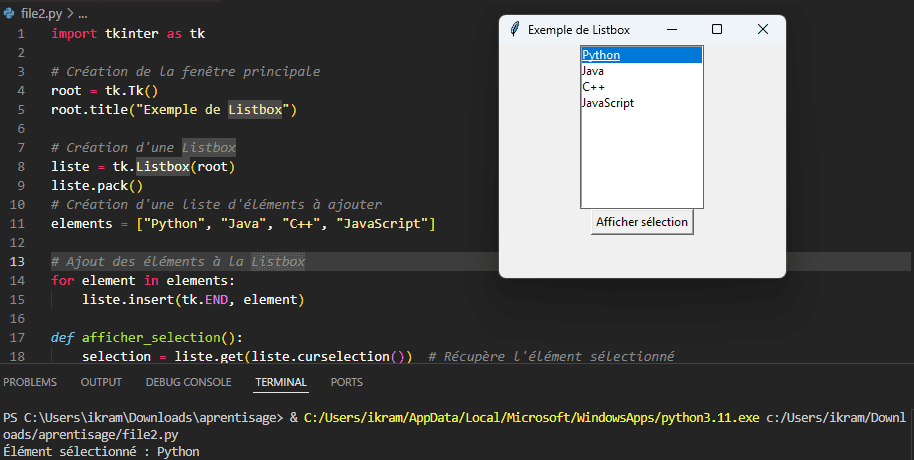Show the PORTS tab
Screen dimensions: 914x460
[347, 382]
